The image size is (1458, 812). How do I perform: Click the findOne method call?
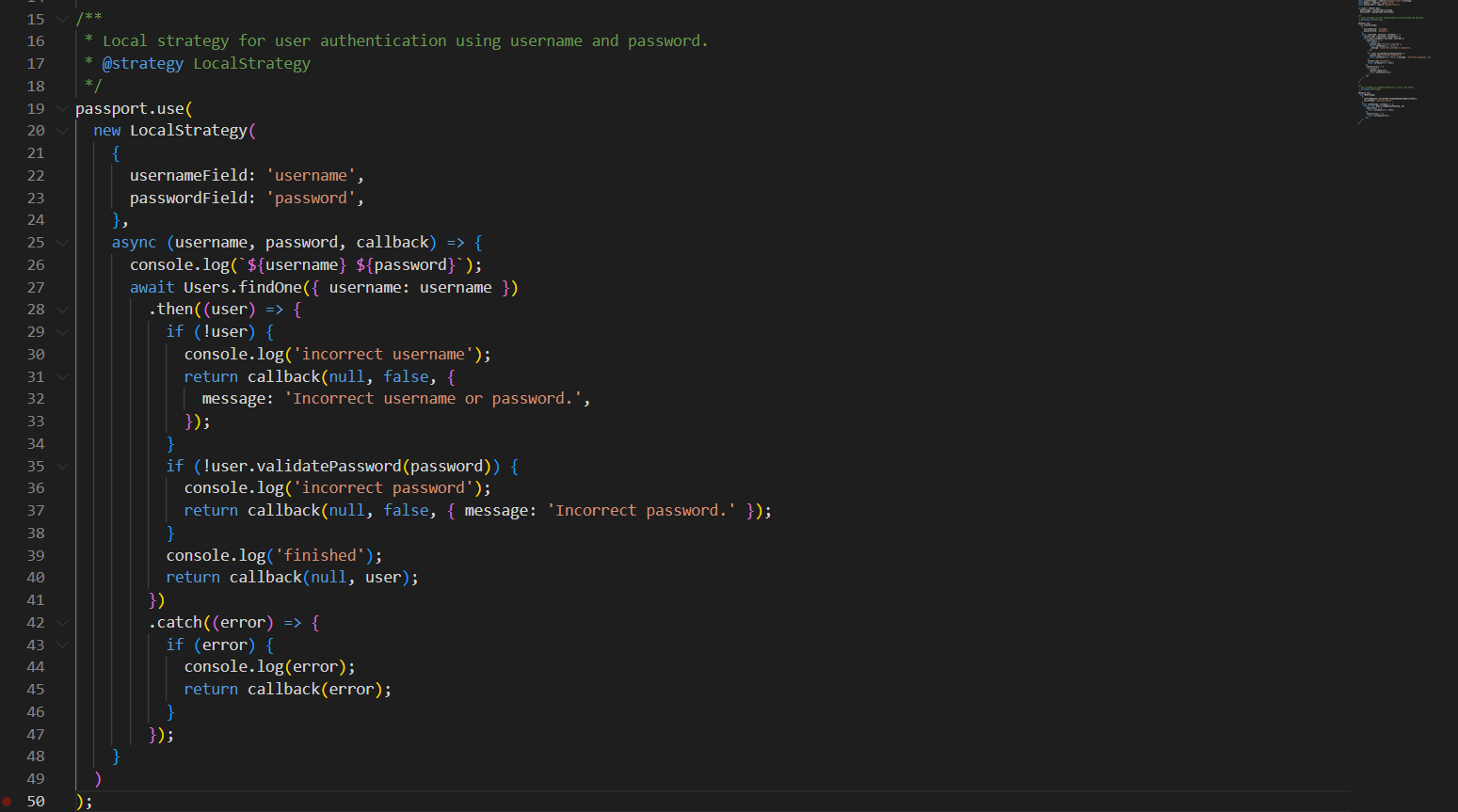point(270,287)
